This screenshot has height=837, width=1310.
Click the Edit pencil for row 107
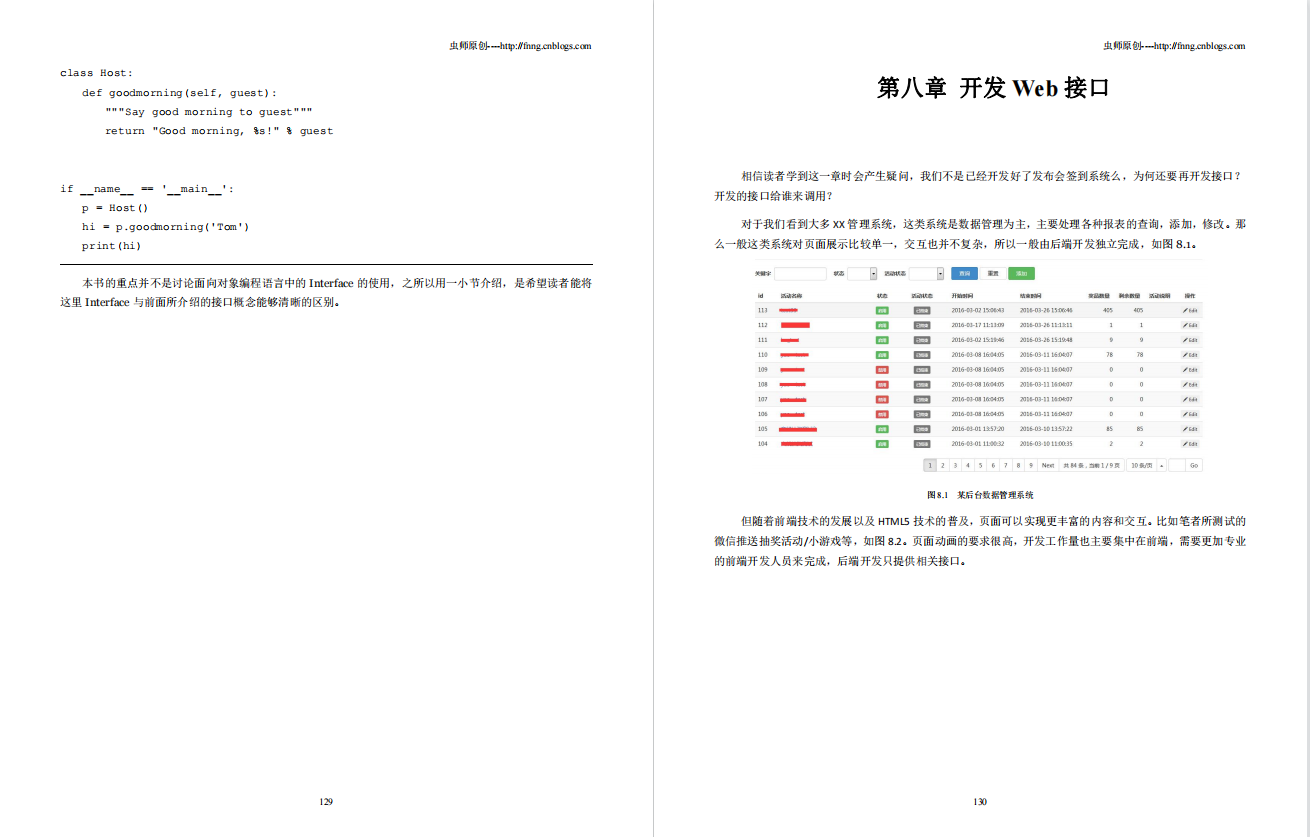coord(1190,399)
